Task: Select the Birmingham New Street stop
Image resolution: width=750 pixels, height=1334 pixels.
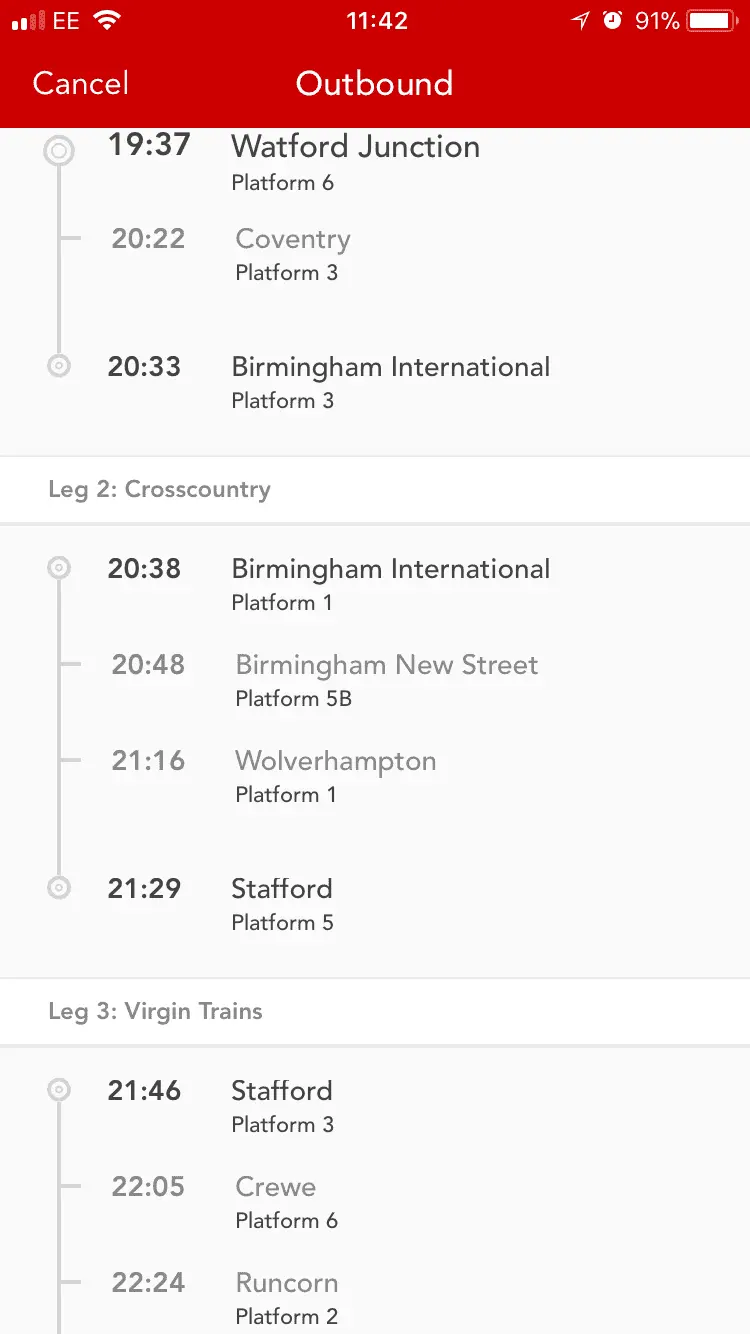Action: [x=386, y=666]
